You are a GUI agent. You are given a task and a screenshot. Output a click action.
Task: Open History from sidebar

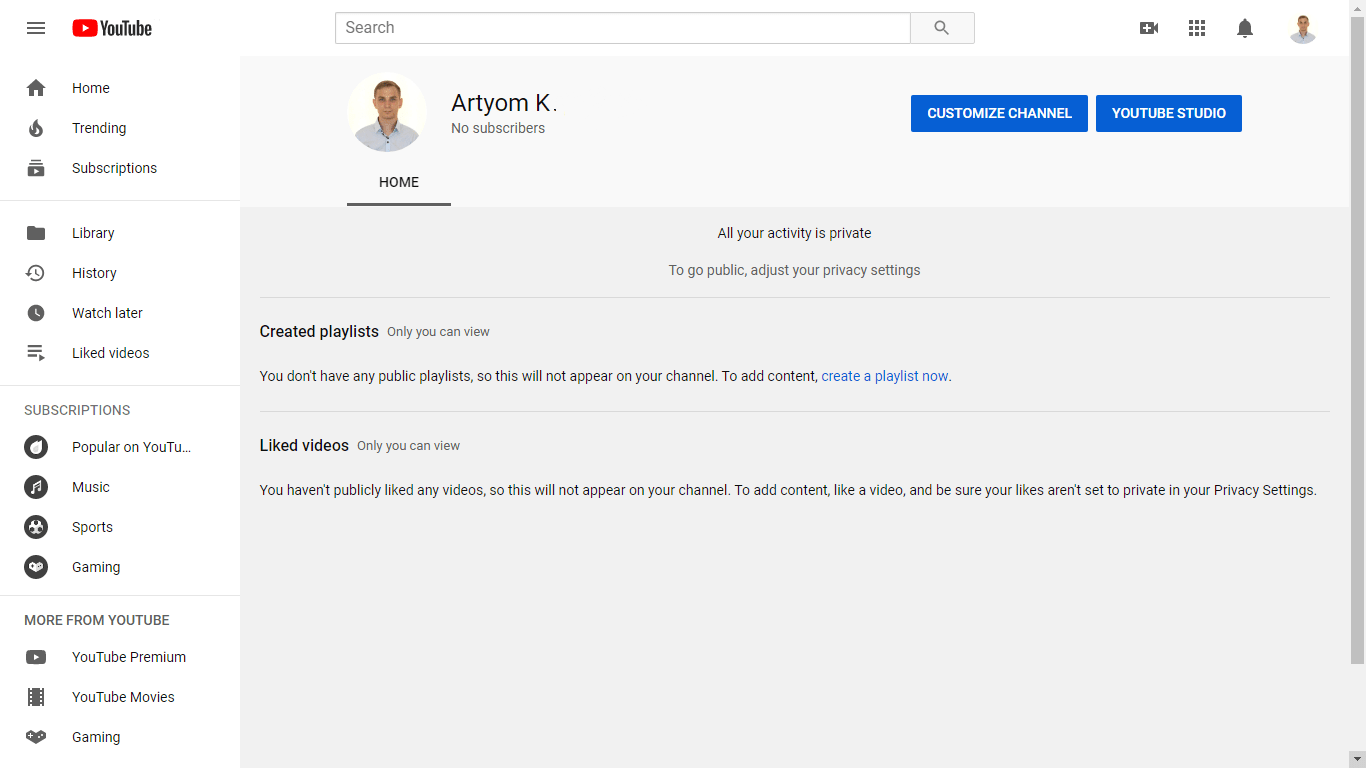[x=94, y=273]
